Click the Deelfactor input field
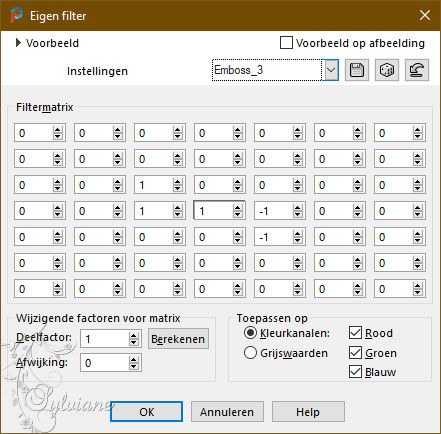Screen dimensions: 441x434 click(x=105, y=339)
